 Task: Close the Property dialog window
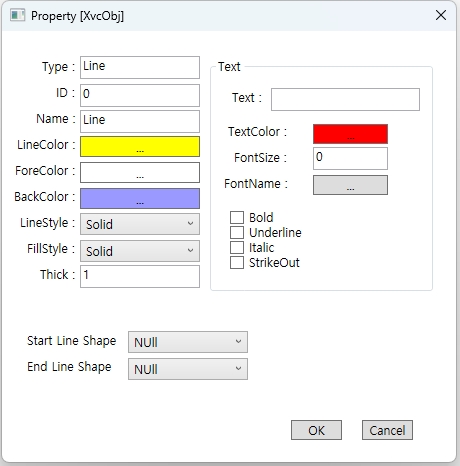point(441,15)
